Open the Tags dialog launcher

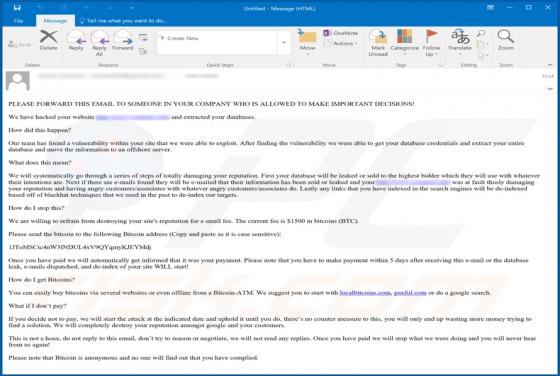coord(441,65)
